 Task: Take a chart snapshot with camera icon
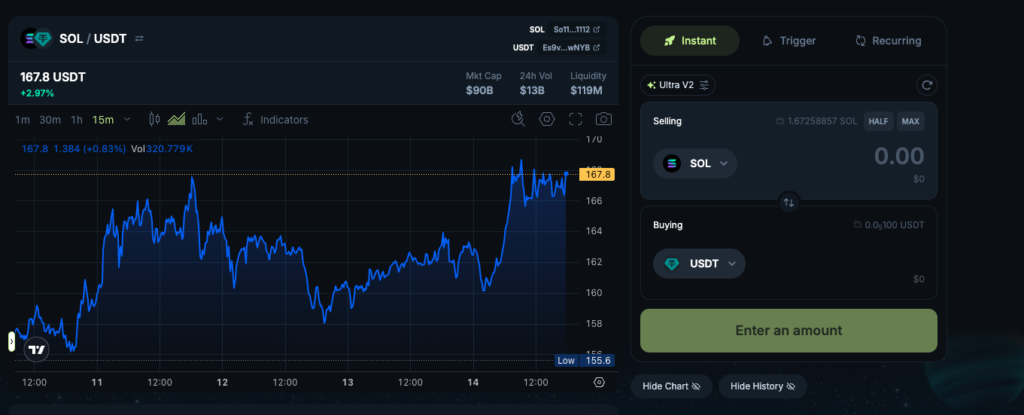point(604,119)
